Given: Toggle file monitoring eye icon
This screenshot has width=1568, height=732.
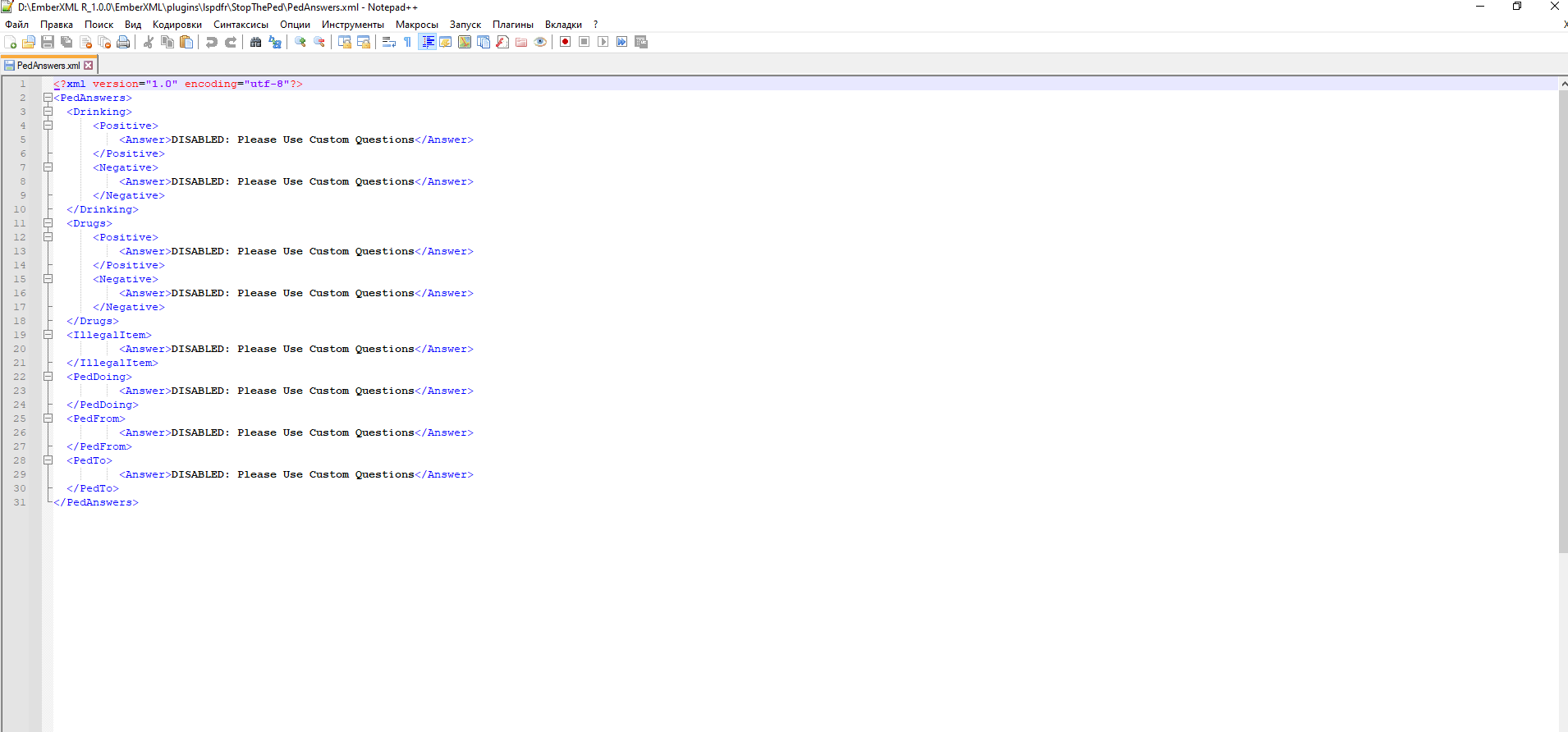Looking at the screenshot, I should tap(540, 42).
